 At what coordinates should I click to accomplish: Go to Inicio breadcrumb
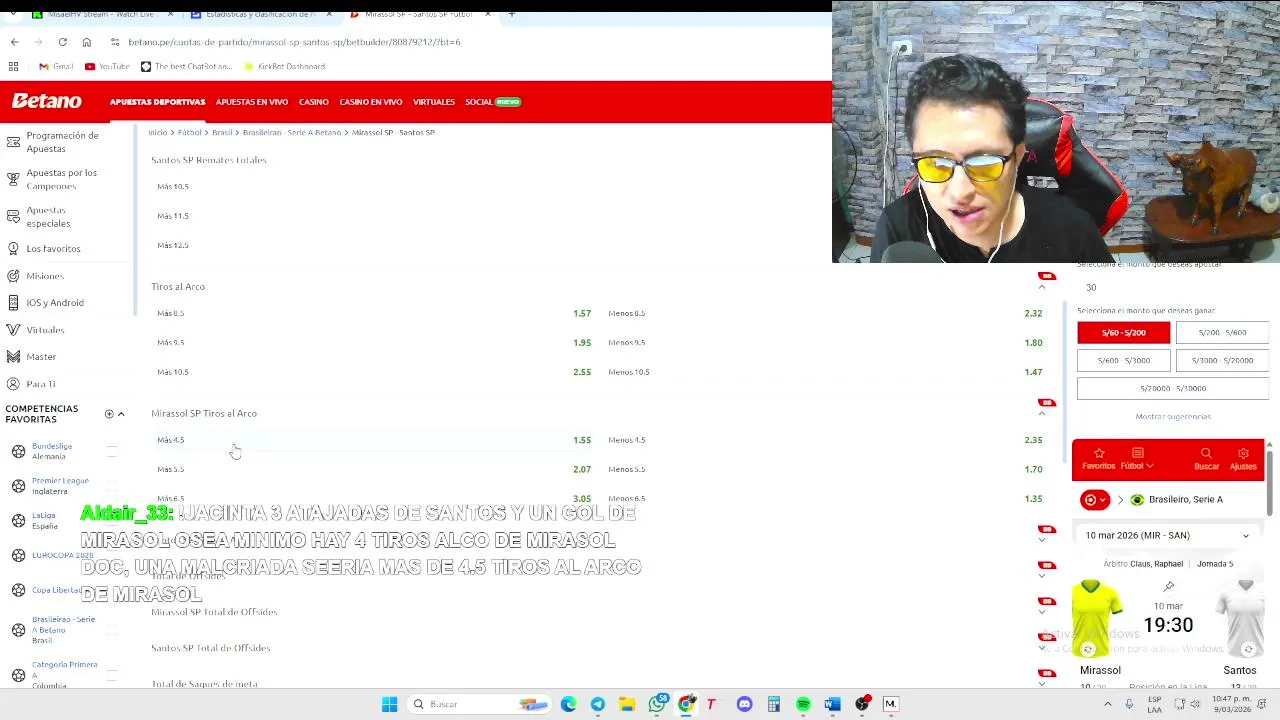(157, 132)
